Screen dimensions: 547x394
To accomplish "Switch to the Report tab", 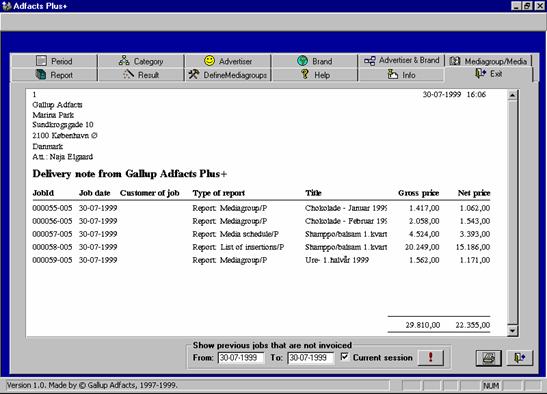I will click(x=54, y=75).
